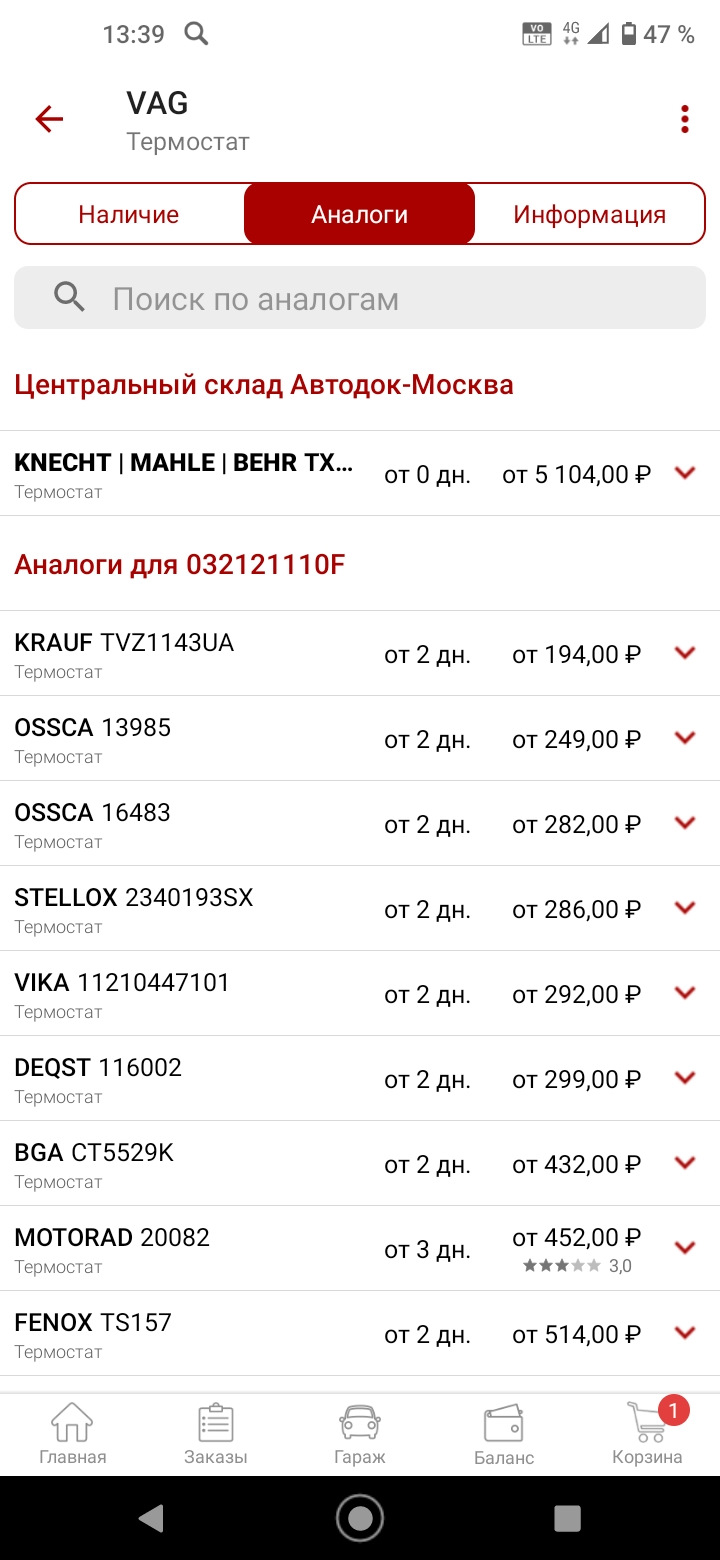720x1560 pixels.
Task: Open STELLOX 2340193SX thermostat item
Action: pyautogui.click(x=134, y=908)
